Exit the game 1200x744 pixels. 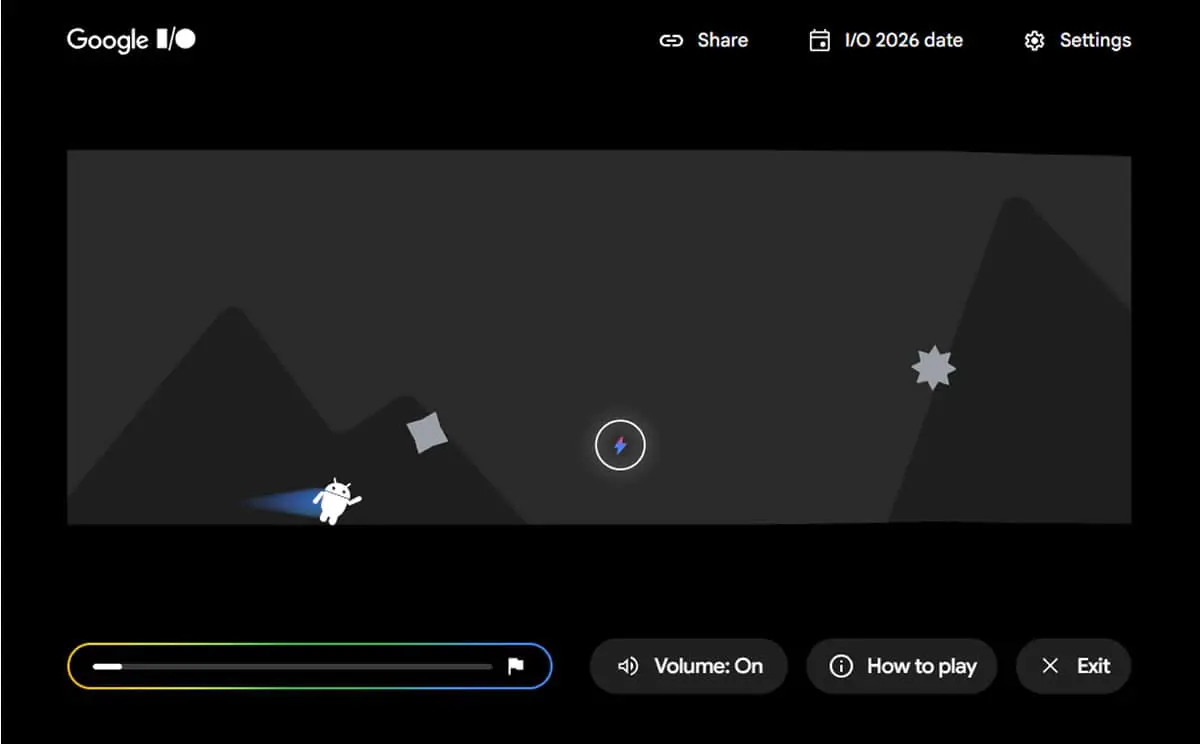pos(1073,666)
